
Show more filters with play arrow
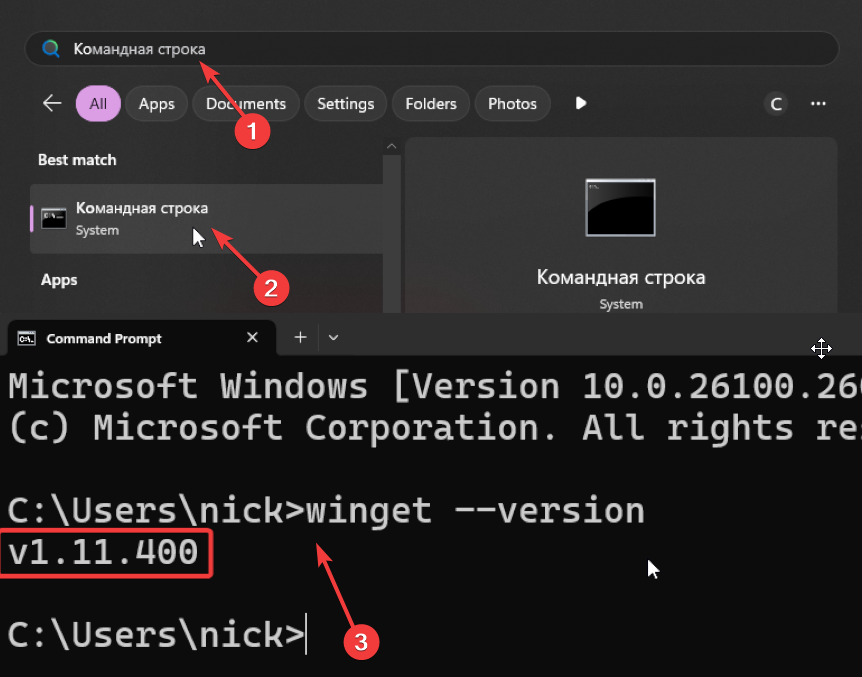pos(581,103)
